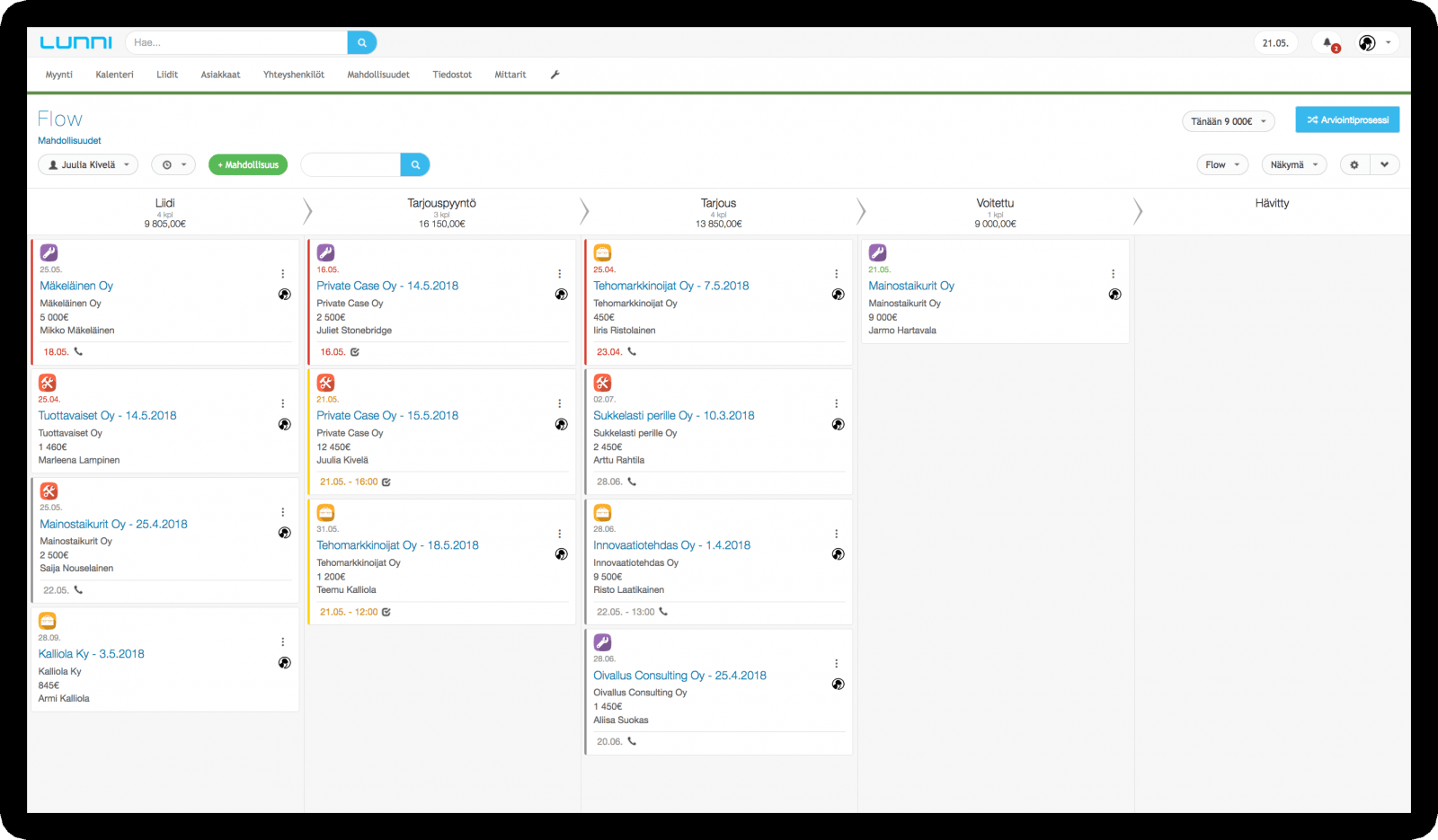Screen dimensions: 1438x840
Task: Focus the top Hae search field
Action: click(x=236, y=42)
